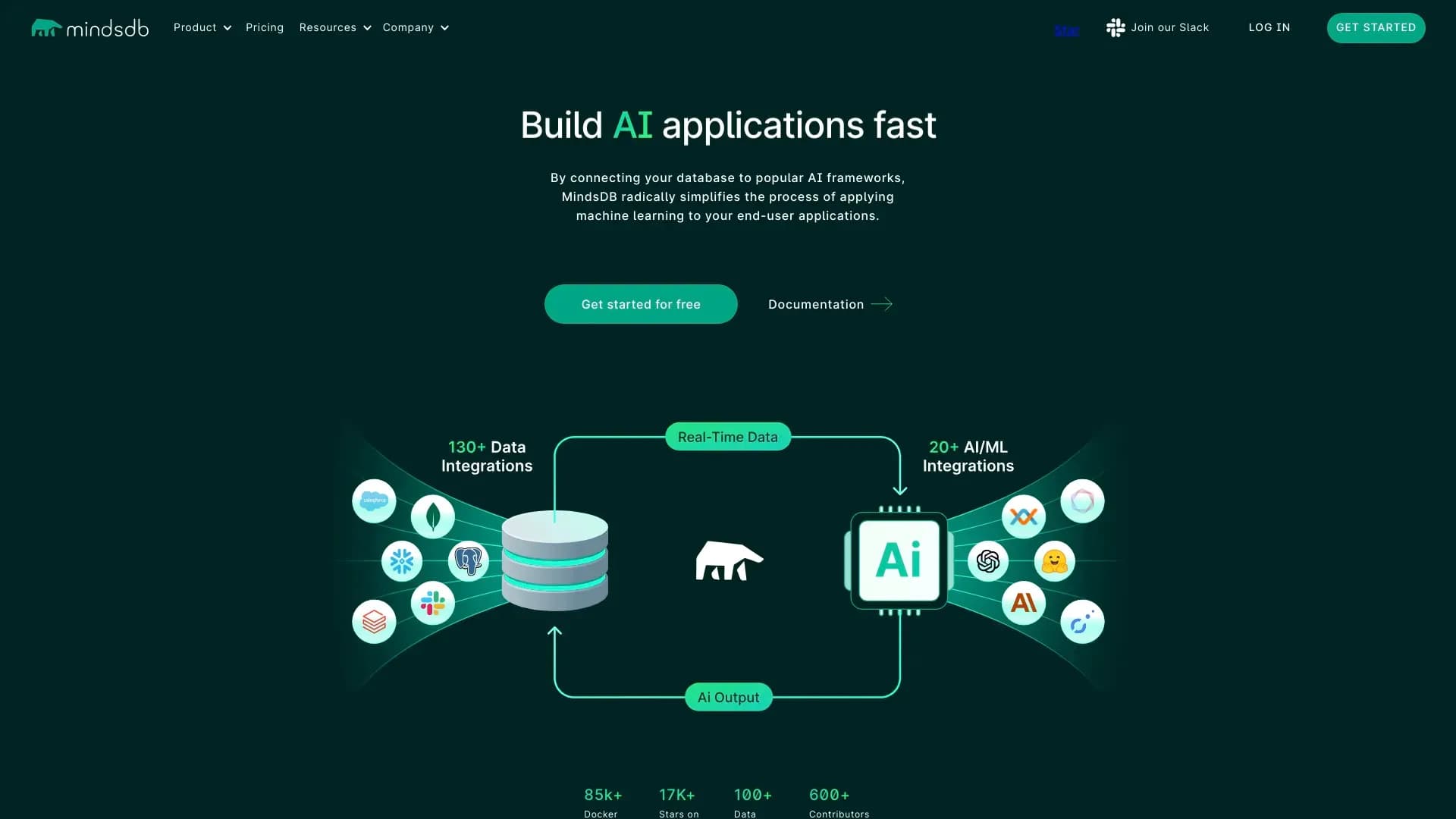Click the 600+ Contributors statistic
The width and height of the screenshot is (1456, 819).
[839, 802]
